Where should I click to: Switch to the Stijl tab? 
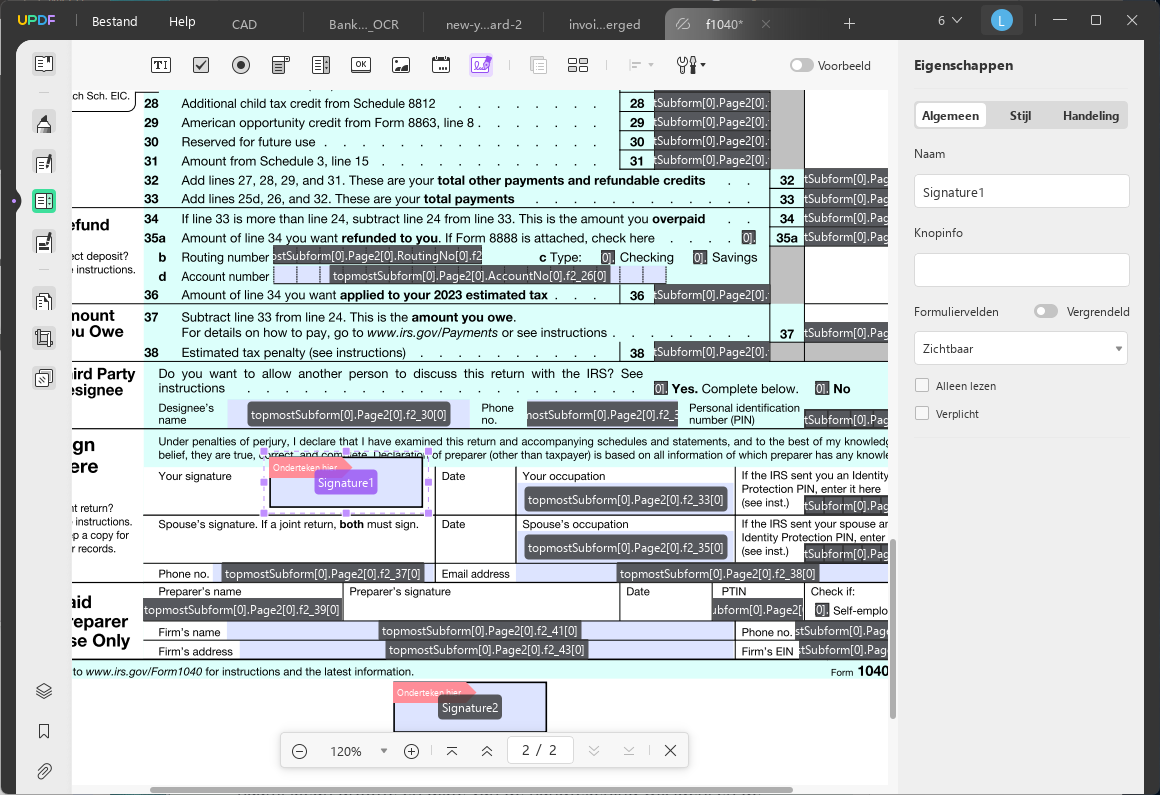[1020, 115]
